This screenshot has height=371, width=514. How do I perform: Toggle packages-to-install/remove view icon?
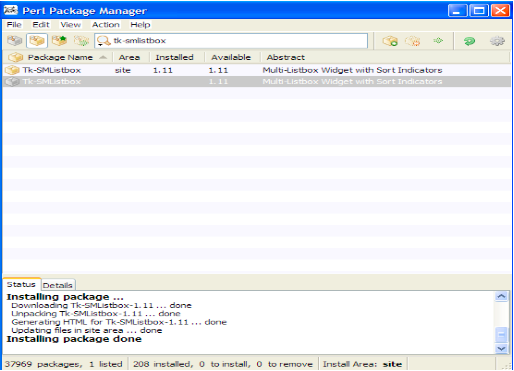point(81,41)
